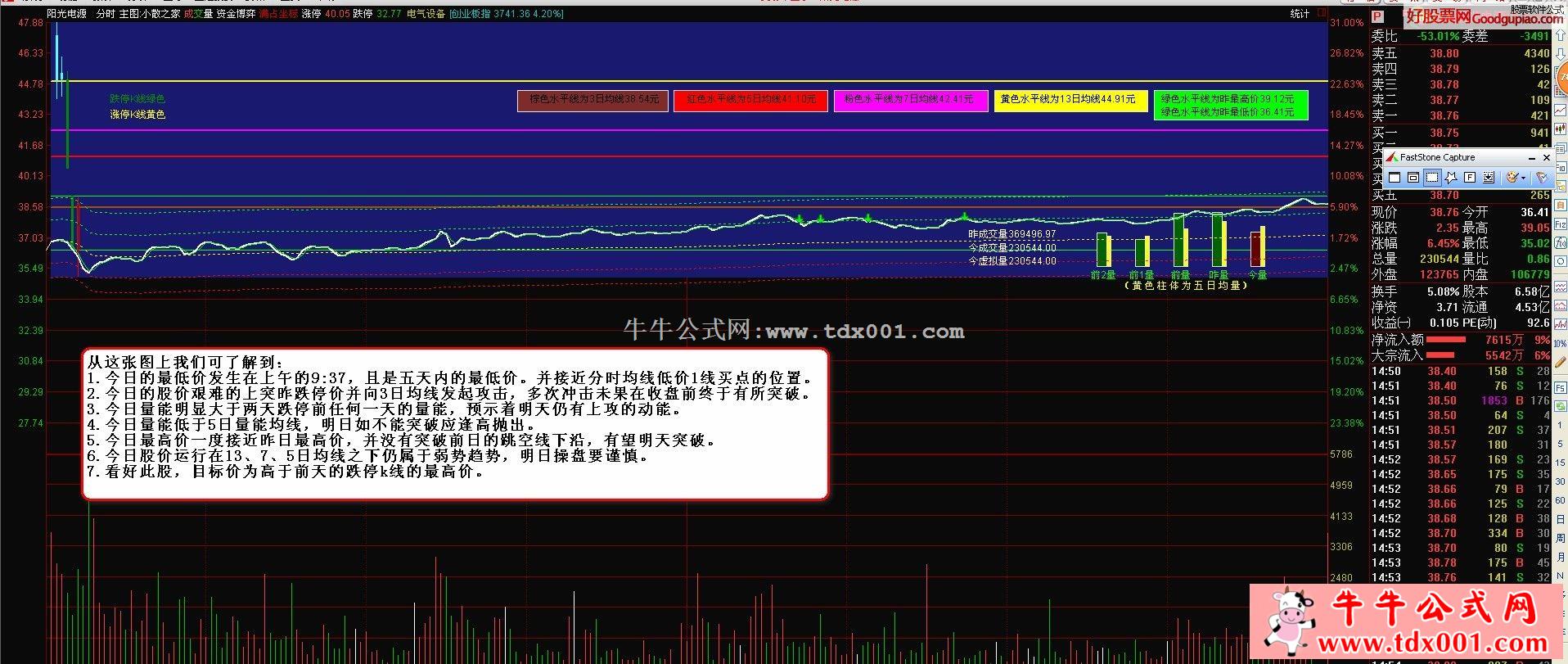Click the pink 7日均线 legend box

(910, 100)
